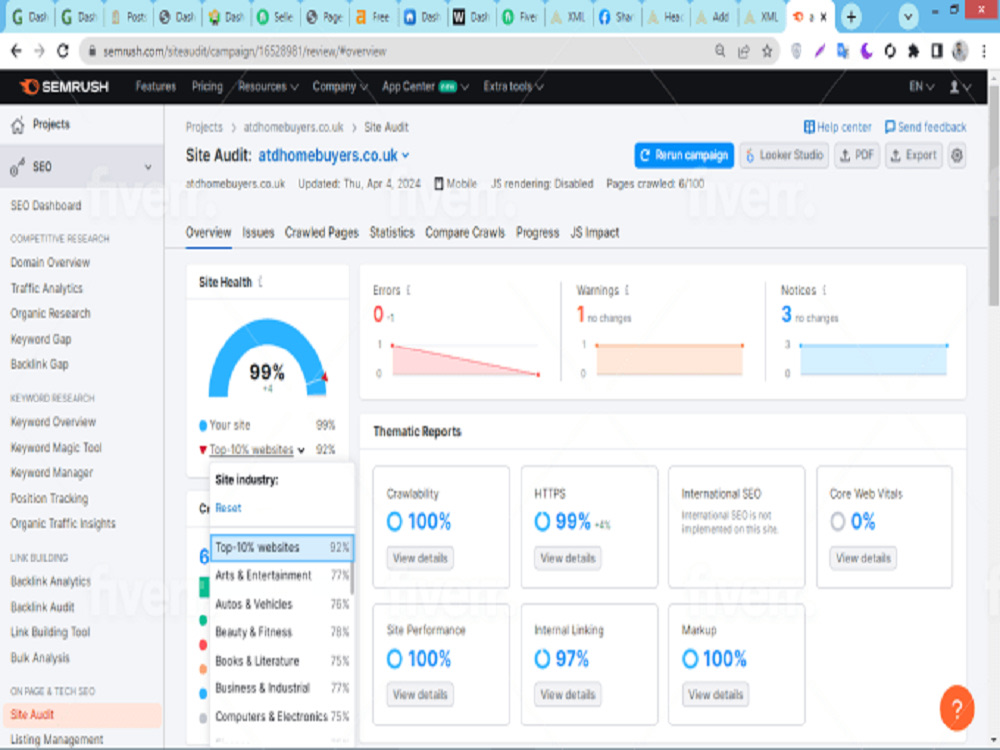Switch to the Progress tab
The width and height of the screenshot is (1000, 750).
[x=538, y=233]
